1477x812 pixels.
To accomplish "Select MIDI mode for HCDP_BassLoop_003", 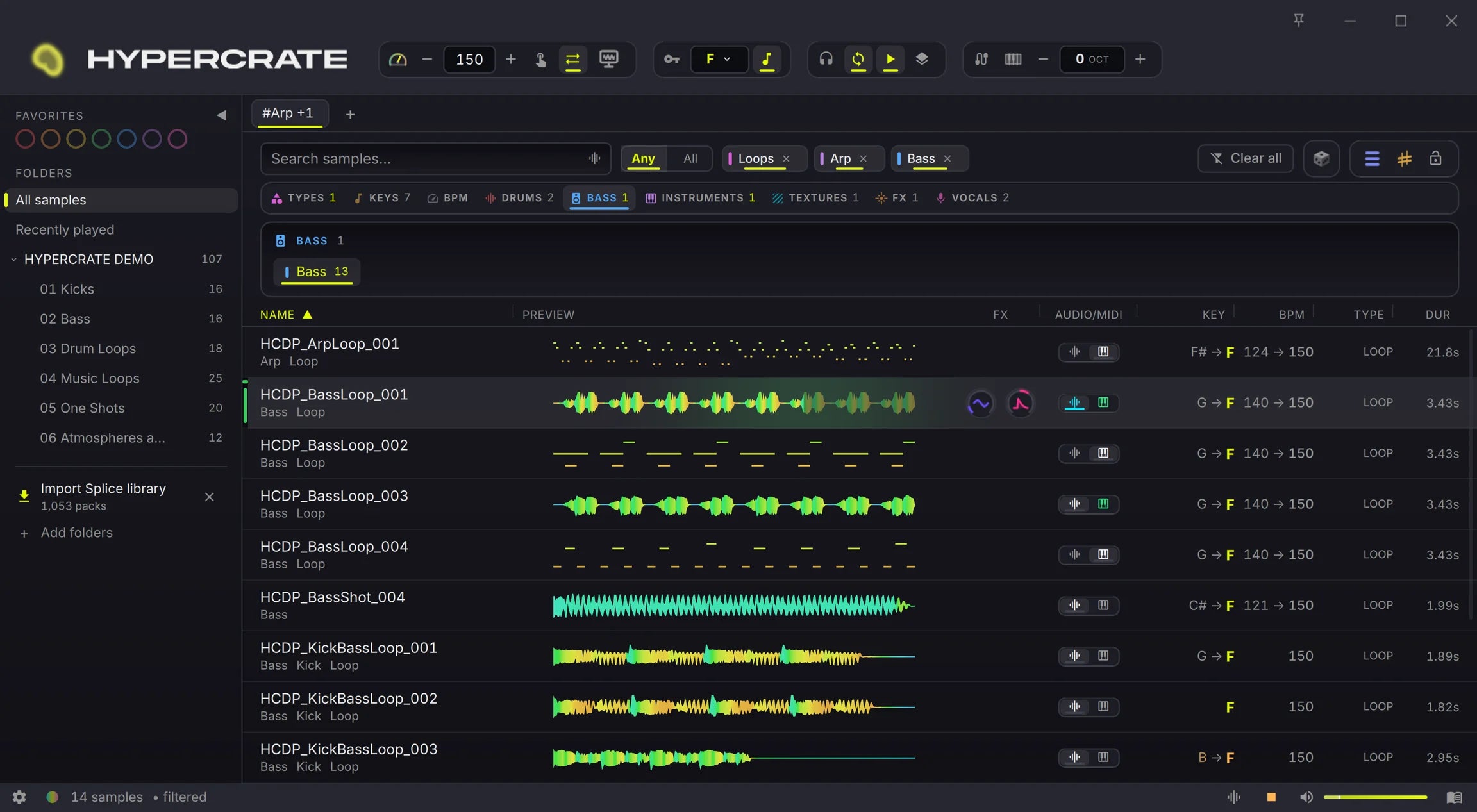I will click(1103, 504).
